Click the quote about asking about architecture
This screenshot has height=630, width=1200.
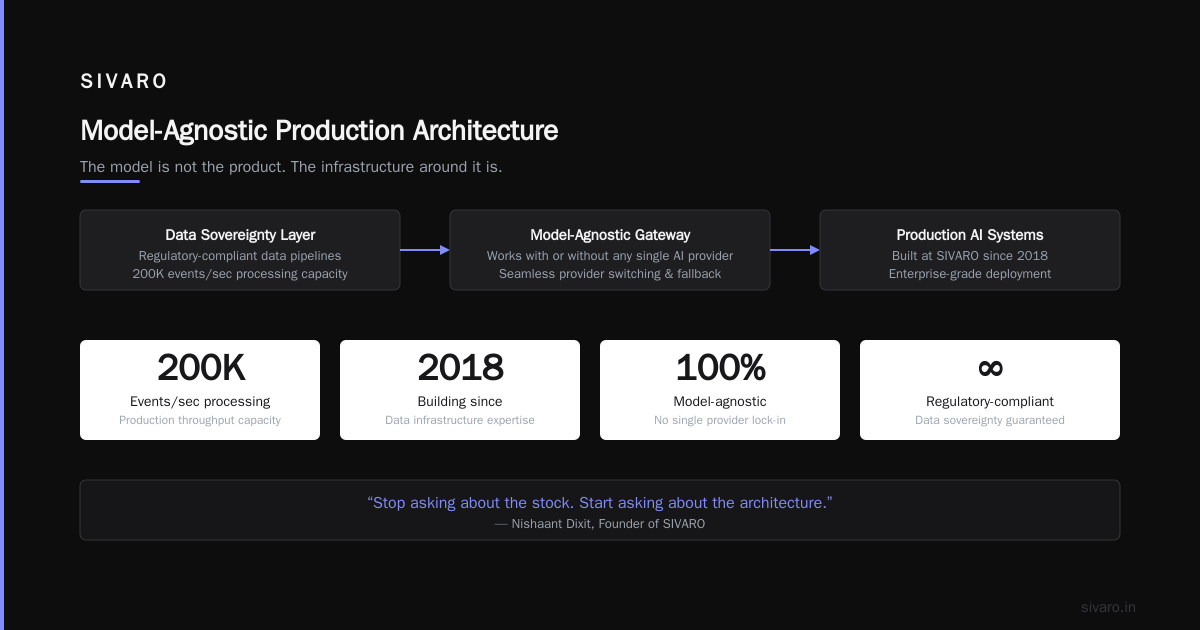pyautogui.click(x=600, y=503)
